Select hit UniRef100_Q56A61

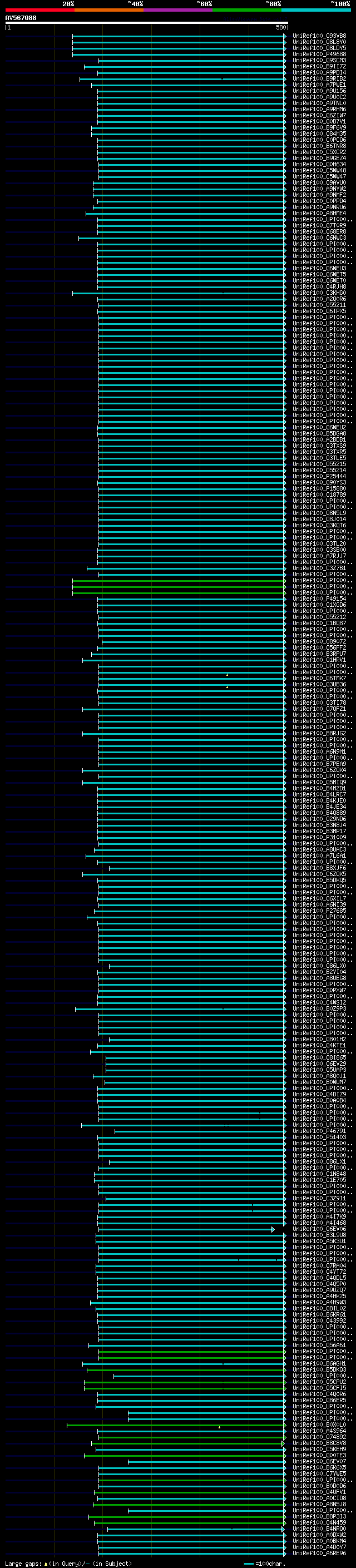pos(319,1345)
